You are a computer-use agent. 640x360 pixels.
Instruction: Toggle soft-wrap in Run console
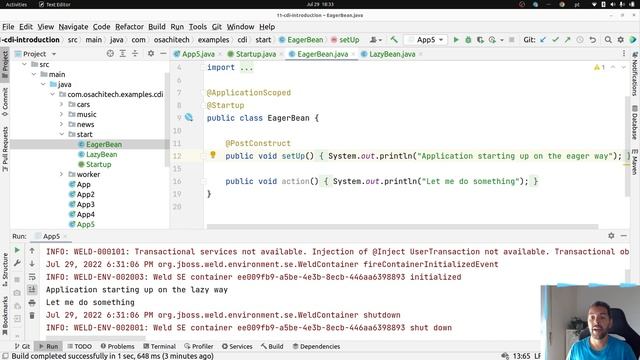[32, 277]
